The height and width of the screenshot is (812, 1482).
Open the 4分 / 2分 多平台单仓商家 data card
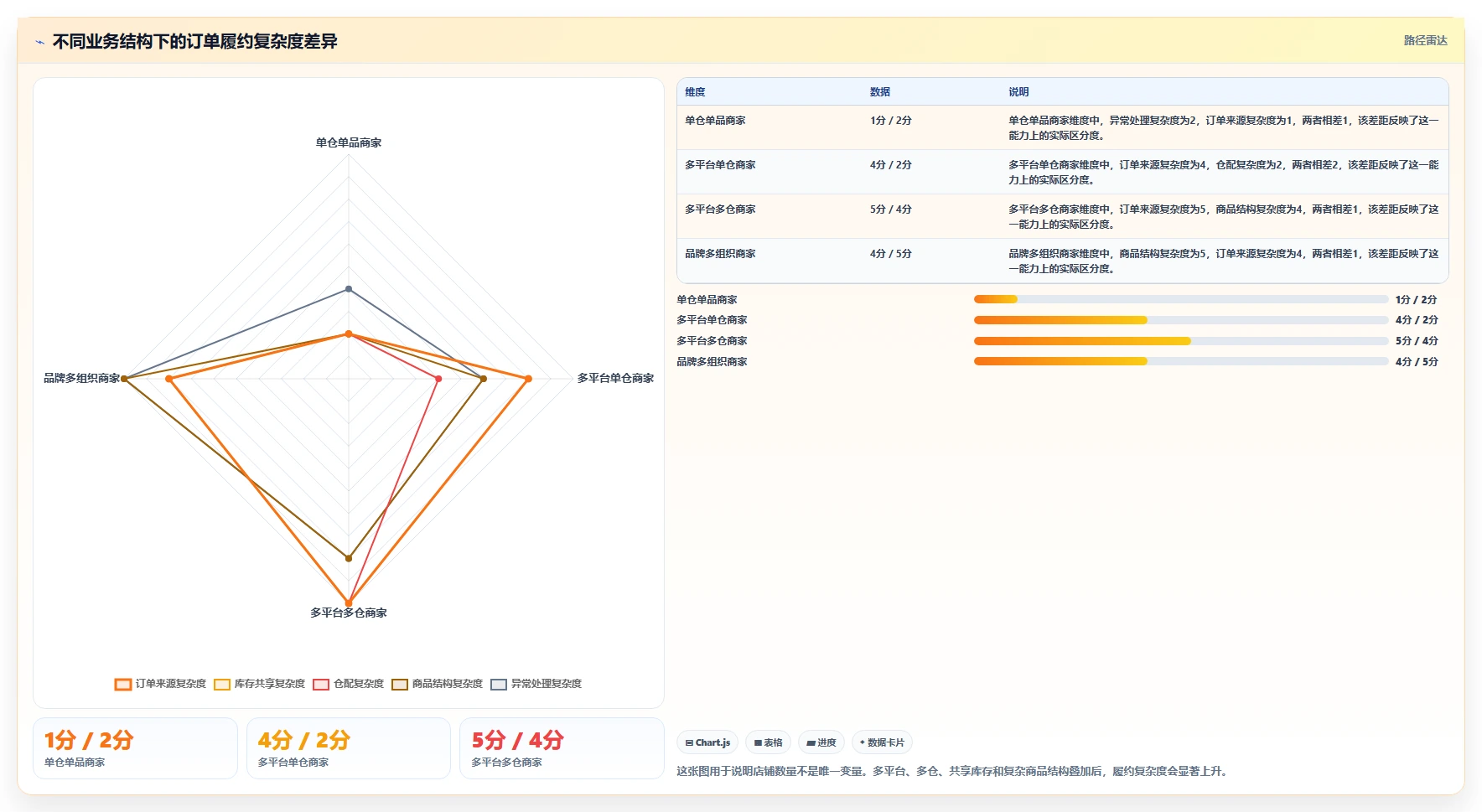click(x=349, y=748)
